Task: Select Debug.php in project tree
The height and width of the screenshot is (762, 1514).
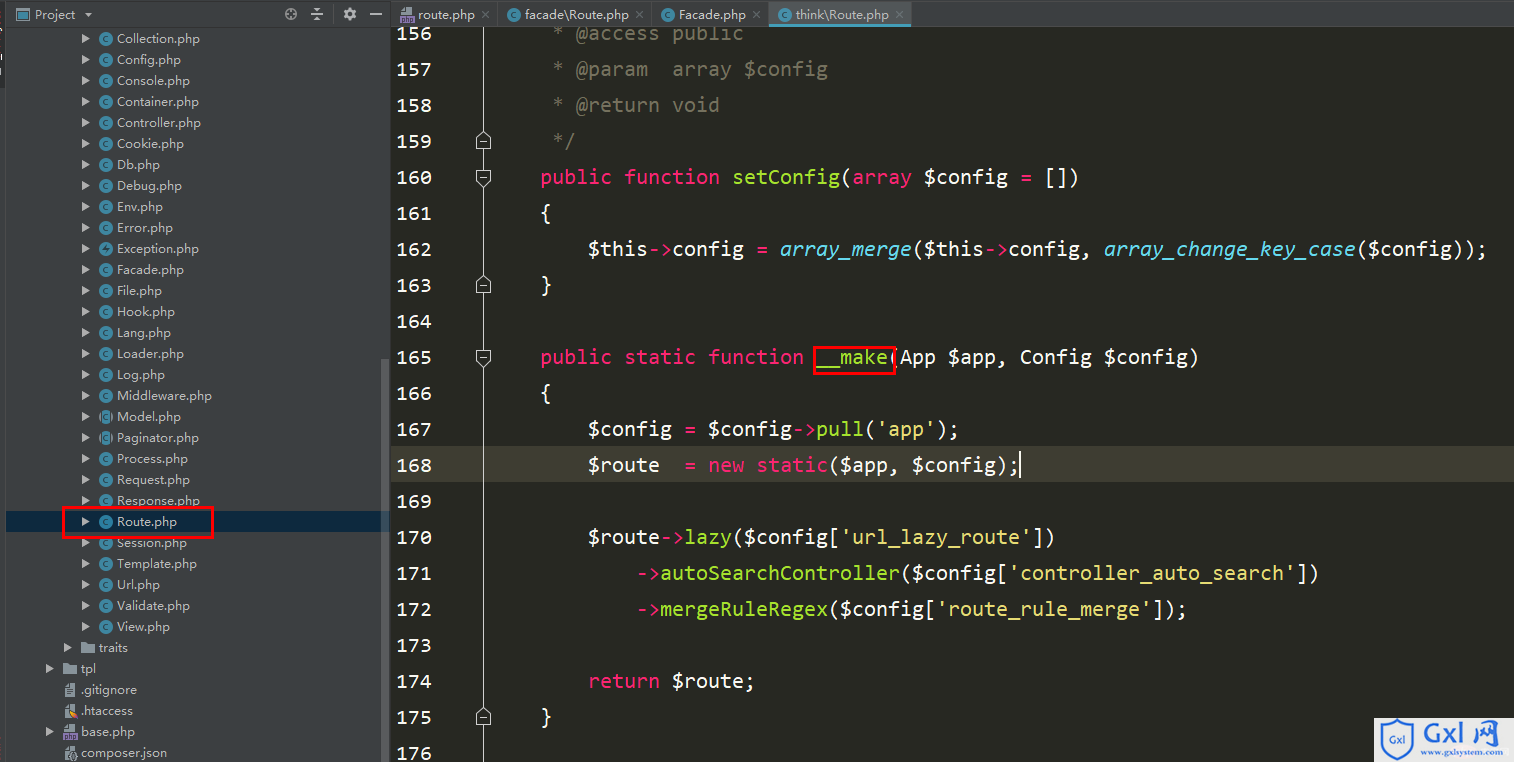Action: [149, 186]
